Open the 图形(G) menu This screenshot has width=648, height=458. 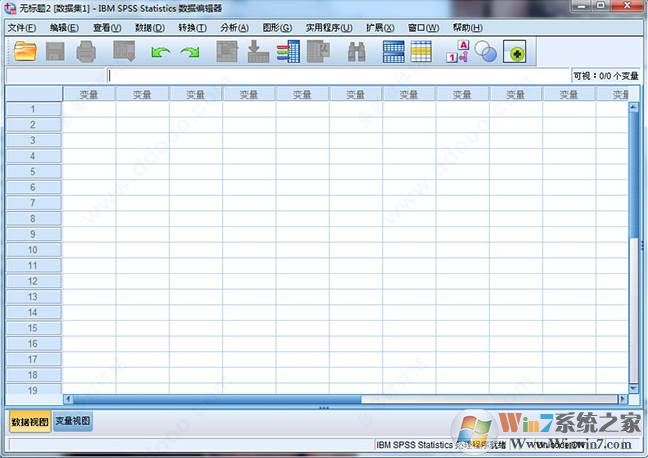pyautogui.click(x=277, y=27)
